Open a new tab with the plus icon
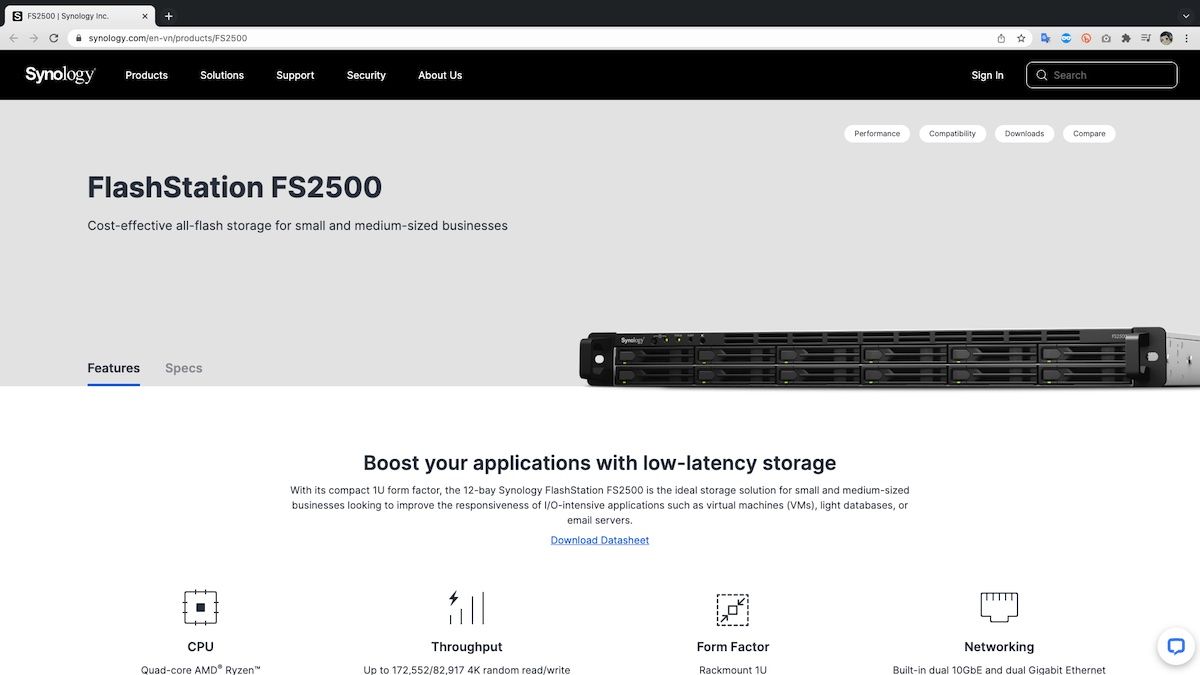 pyautogui.click(x=169, y=16)
